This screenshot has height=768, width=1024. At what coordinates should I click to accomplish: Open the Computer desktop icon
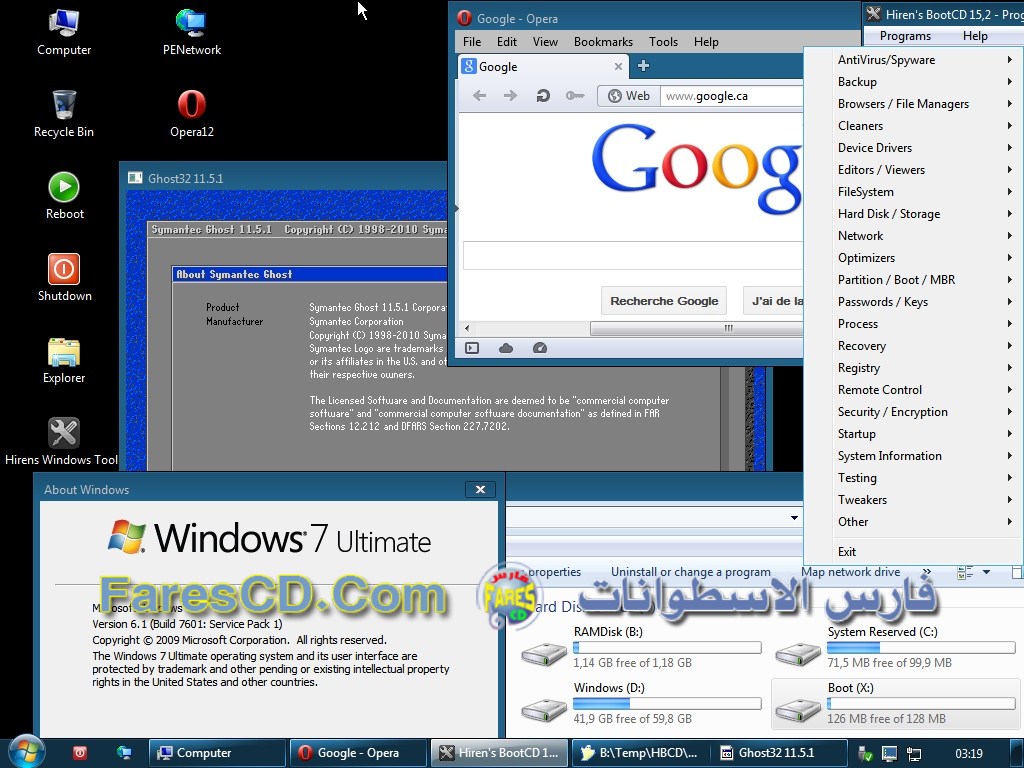64,33
